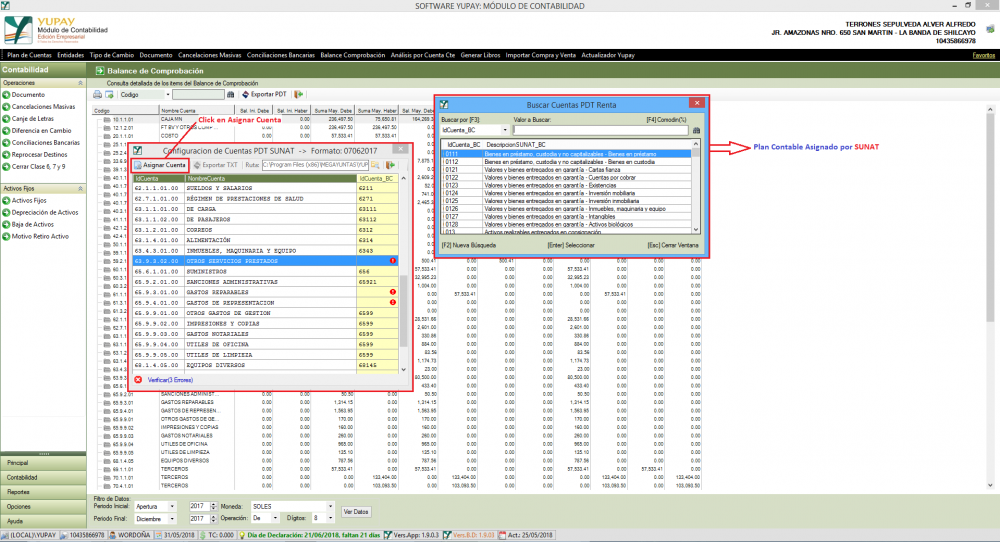Select UTILES DE OFICINA account row
The width and height of the screenshot is (1000, 542).
click(x=265, y=344)
